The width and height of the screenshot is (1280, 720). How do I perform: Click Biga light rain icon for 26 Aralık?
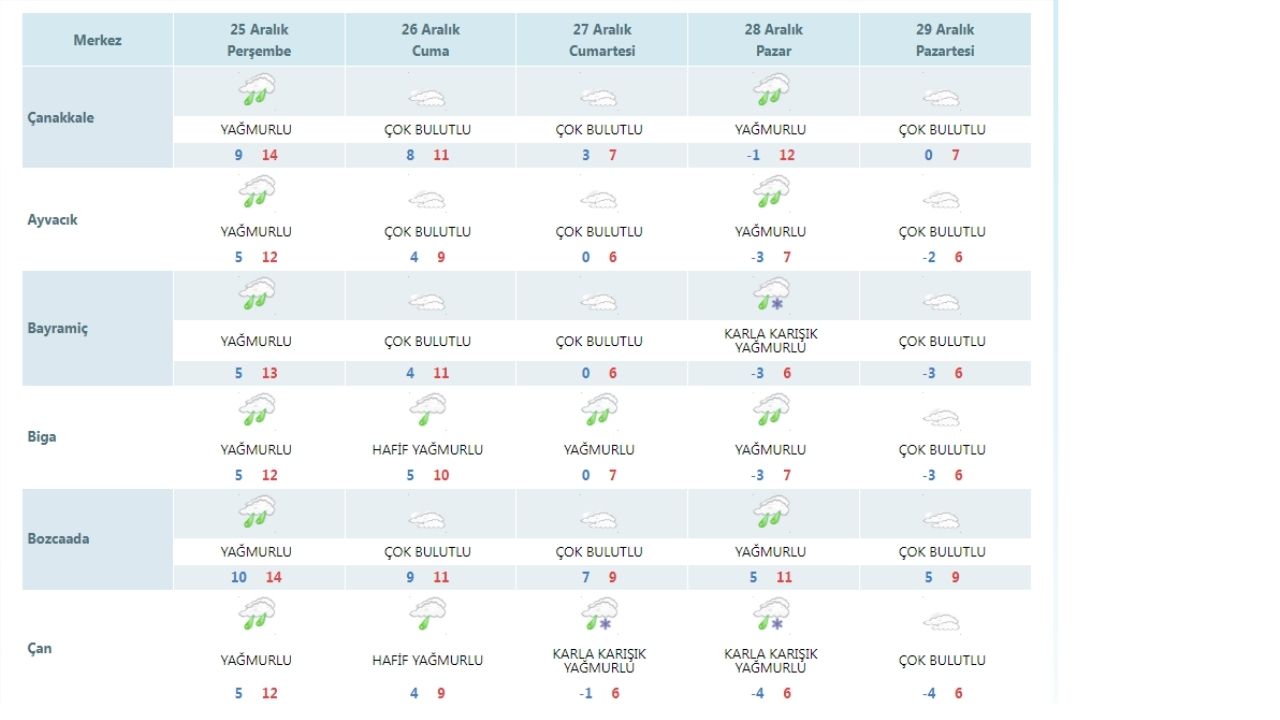coord(428,410)
